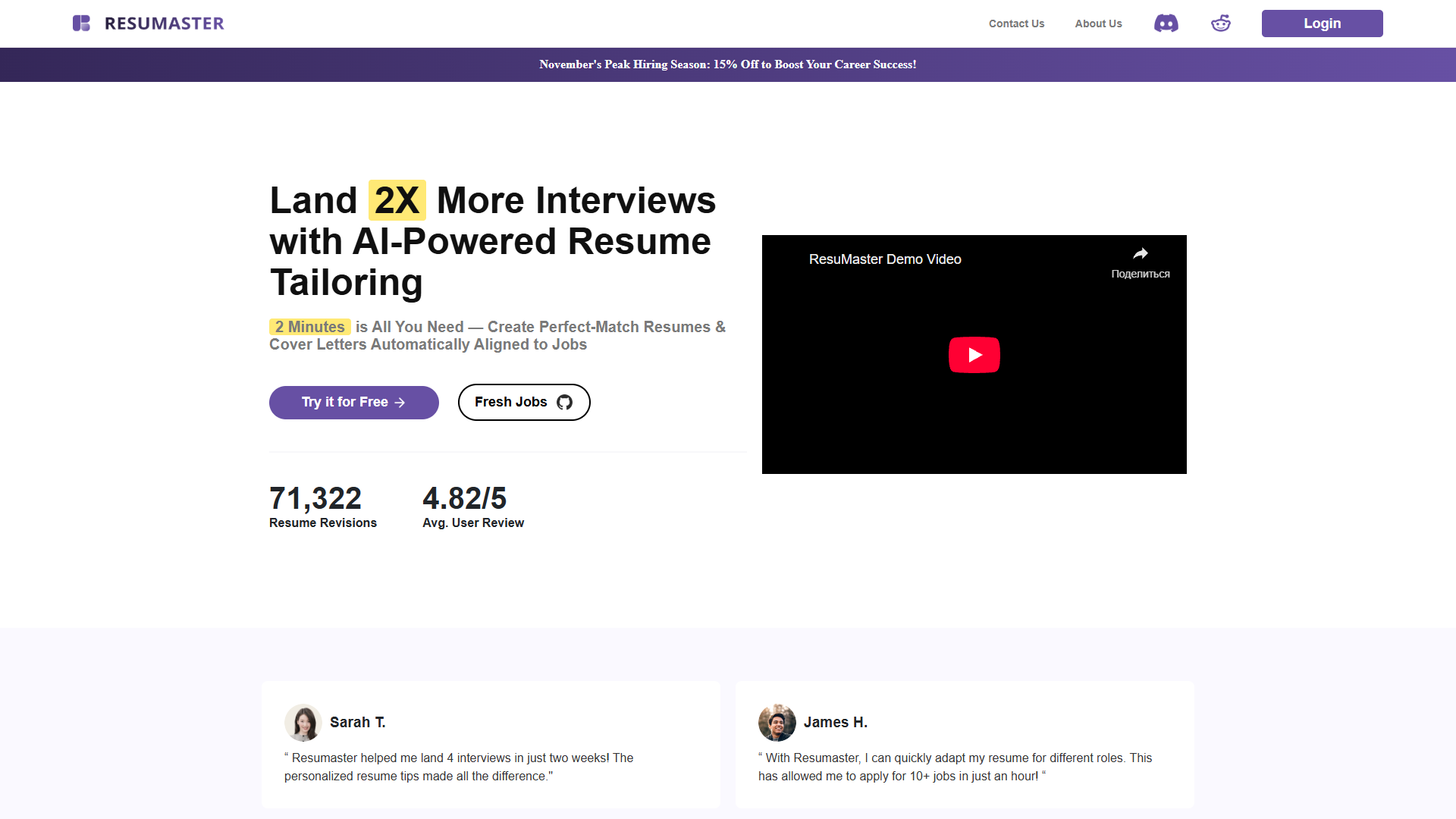1456x819 pixels.
Task: Play the ResuMaster demo video
Action: [974, 355]
